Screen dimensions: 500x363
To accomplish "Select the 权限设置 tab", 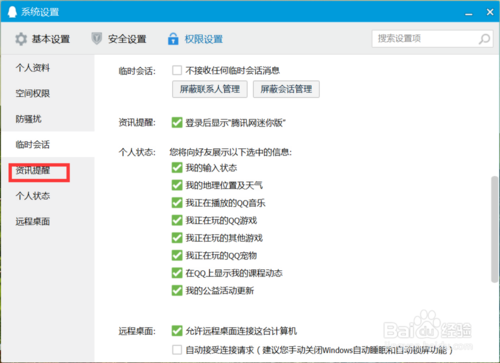I will 195,39.
